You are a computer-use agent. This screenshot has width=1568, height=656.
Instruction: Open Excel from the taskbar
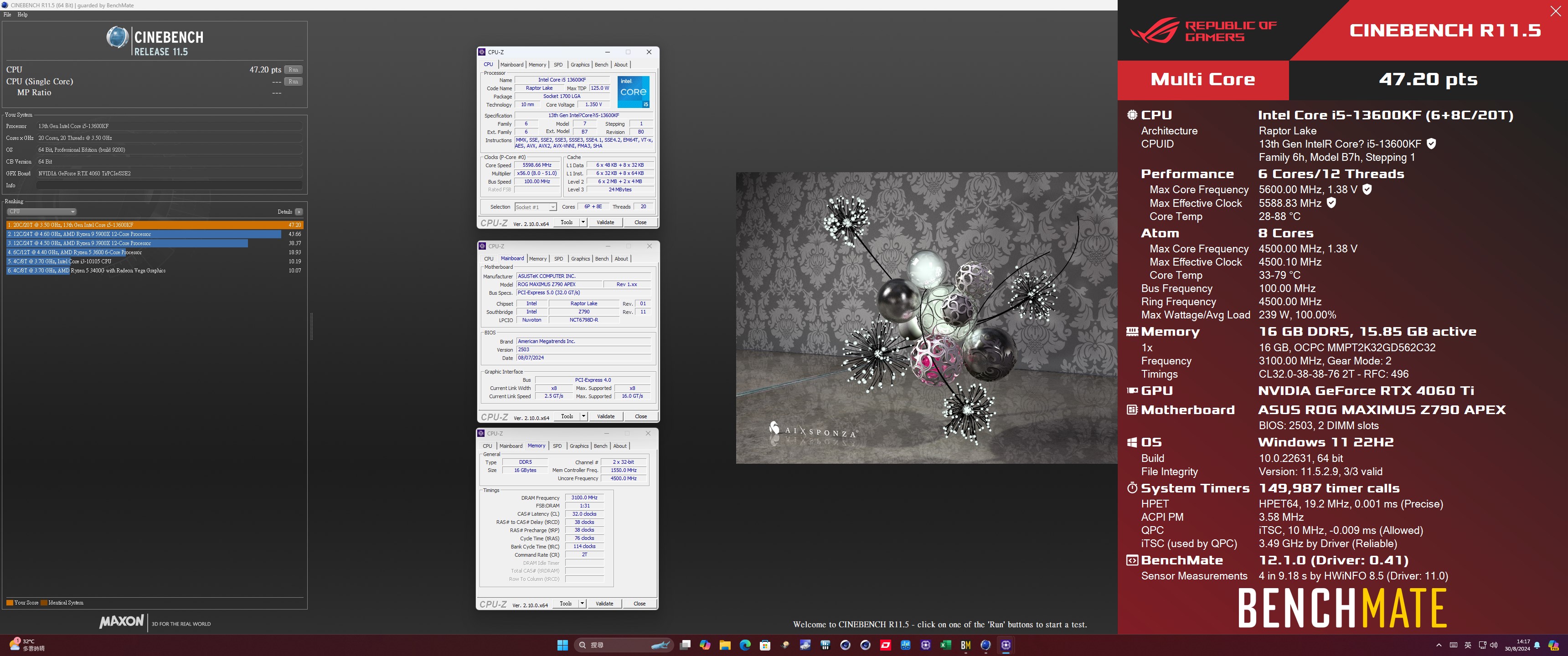pos(945,645)
